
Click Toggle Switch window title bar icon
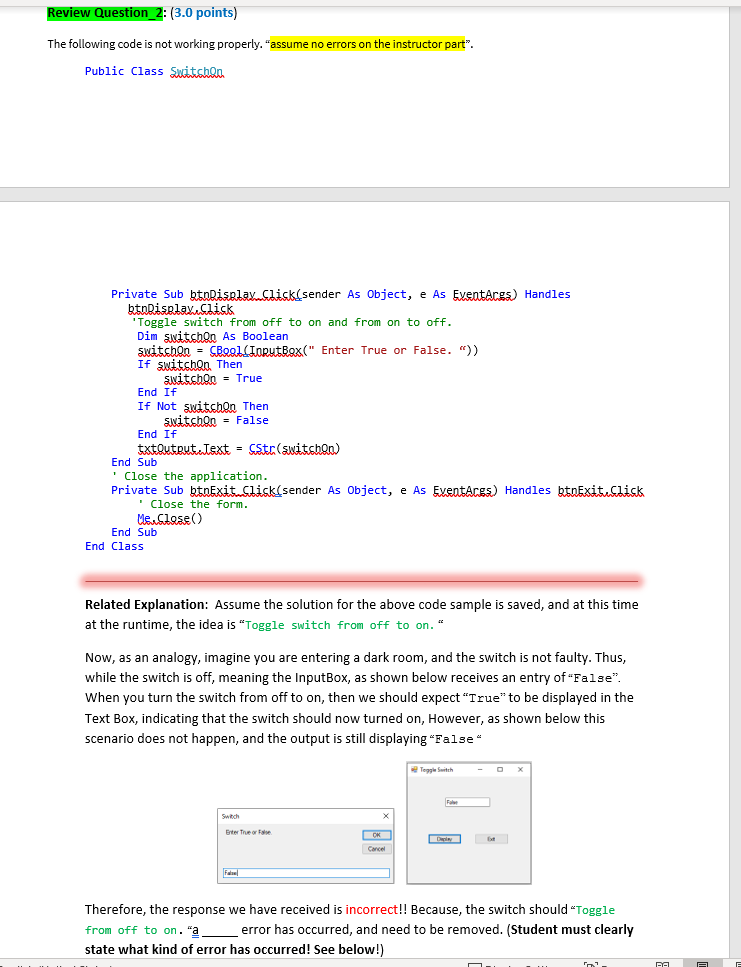pos(414,770)
